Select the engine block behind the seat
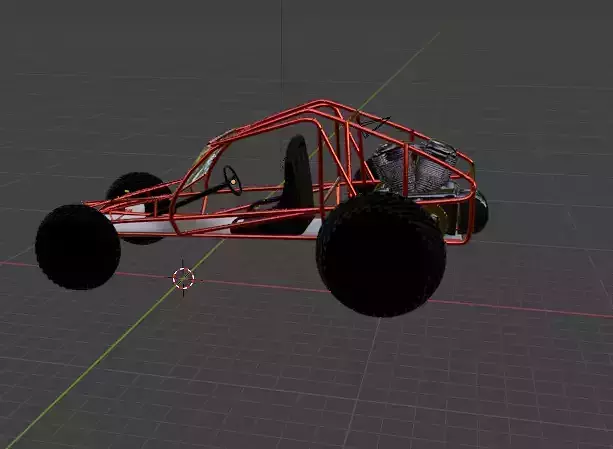The width and height of the screenshot is (613, 449). tap(414, 168)
